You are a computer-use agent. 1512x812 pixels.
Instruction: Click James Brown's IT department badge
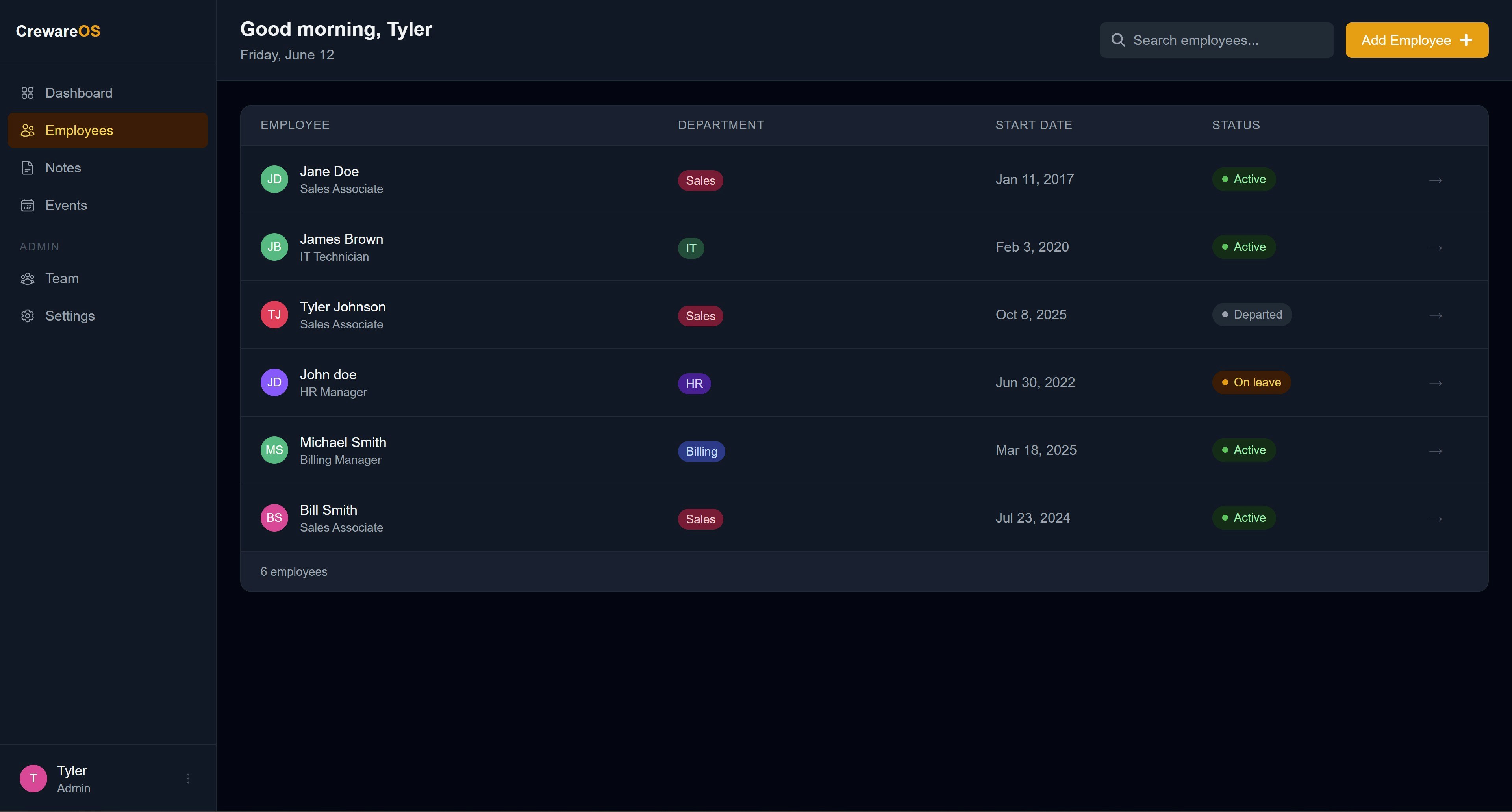coord(691,248)
